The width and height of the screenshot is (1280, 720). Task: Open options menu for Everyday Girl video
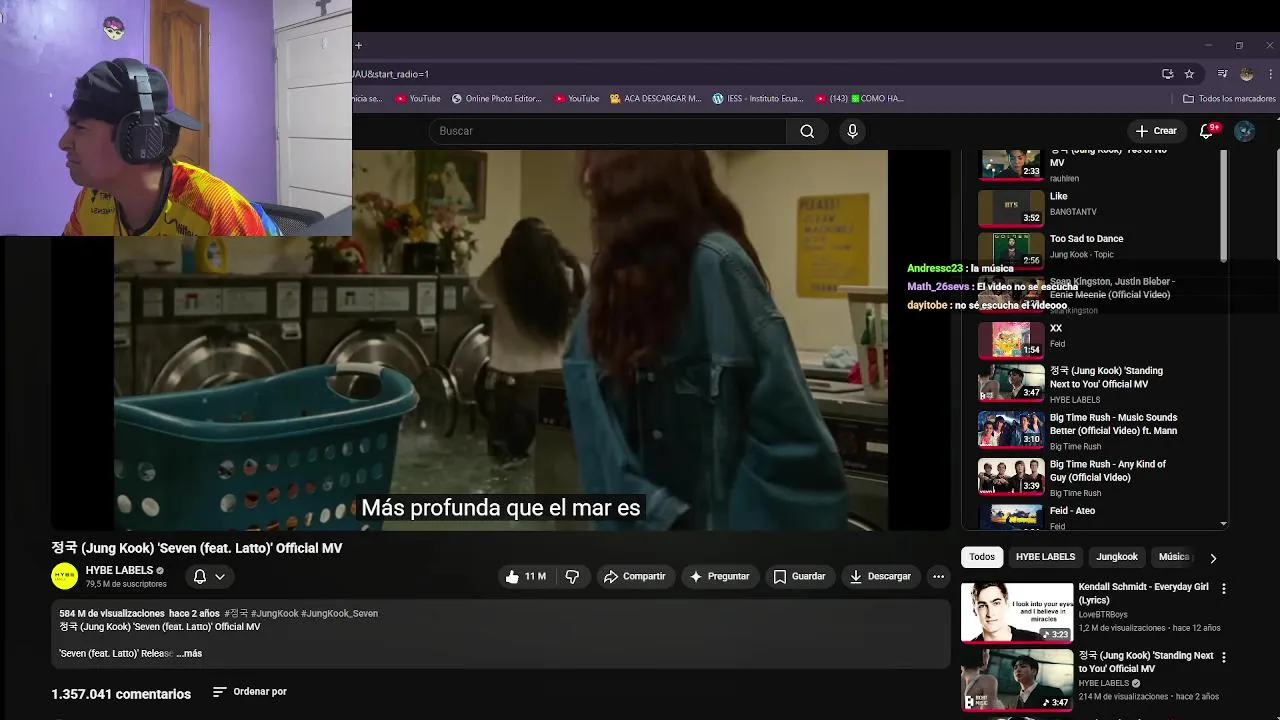point(1223,589)
